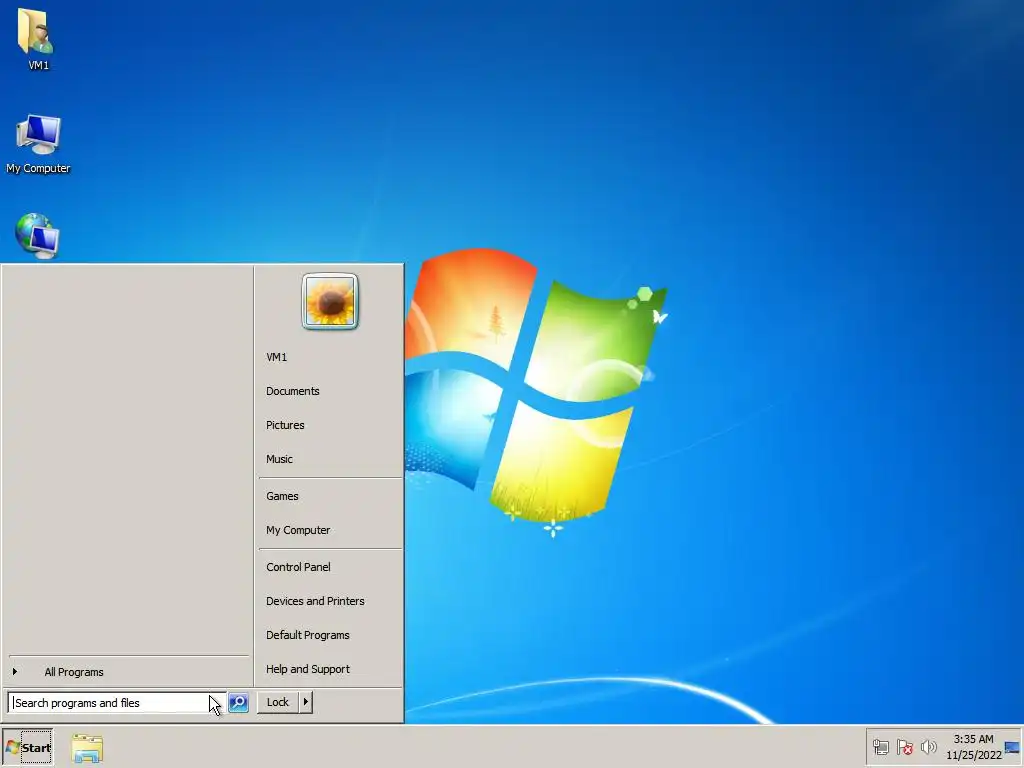Click the sunflower user account picture

tap(330, 301)
